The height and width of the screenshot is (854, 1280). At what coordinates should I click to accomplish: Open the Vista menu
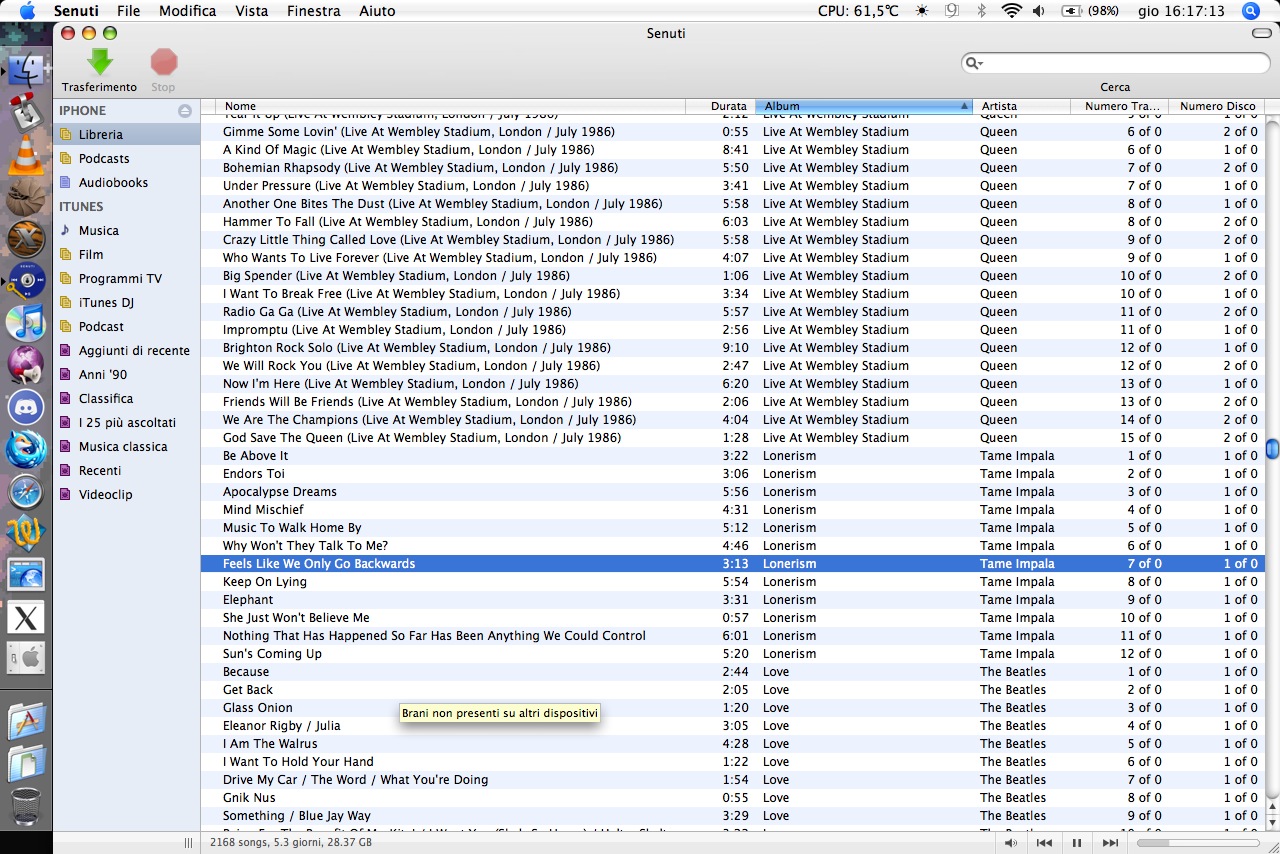[252, 11]
